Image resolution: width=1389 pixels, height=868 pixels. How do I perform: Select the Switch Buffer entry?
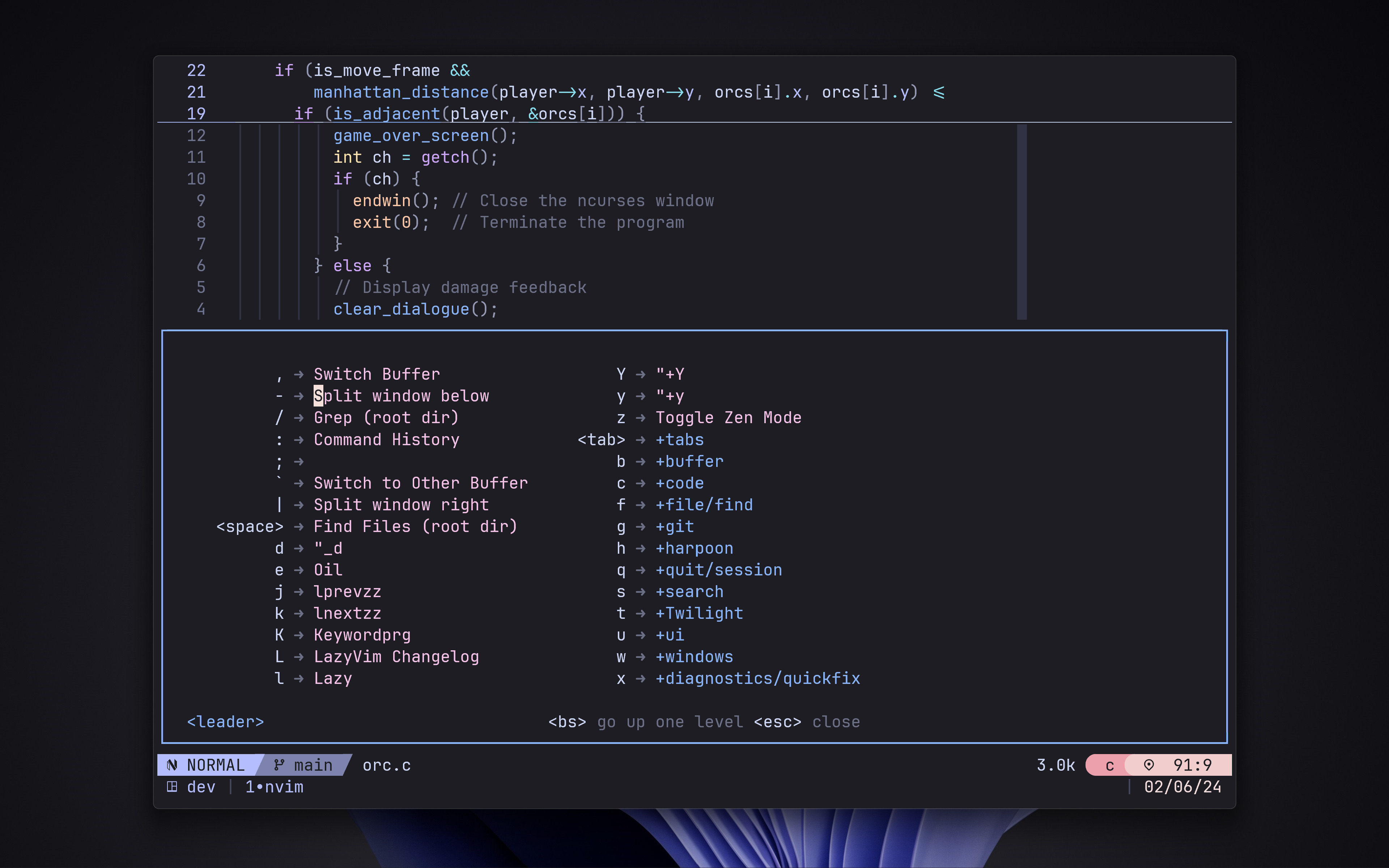(x=377, y=374)
